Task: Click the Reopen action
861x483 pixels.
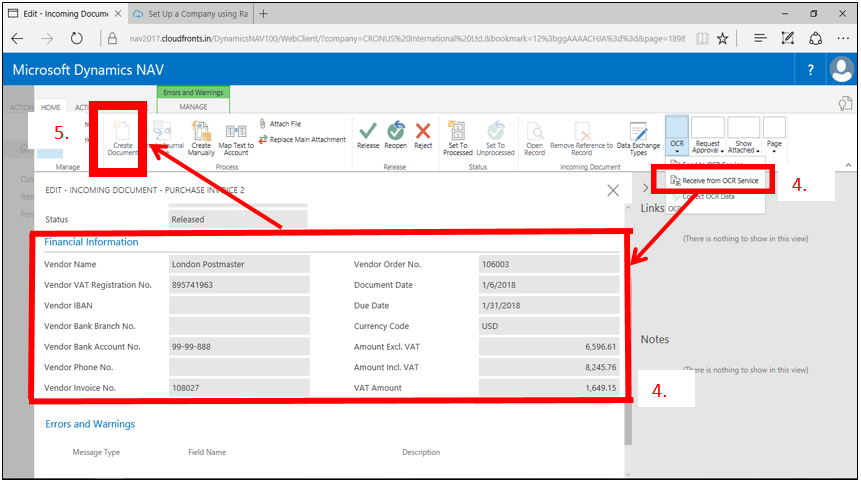Action: click(395, 136)
